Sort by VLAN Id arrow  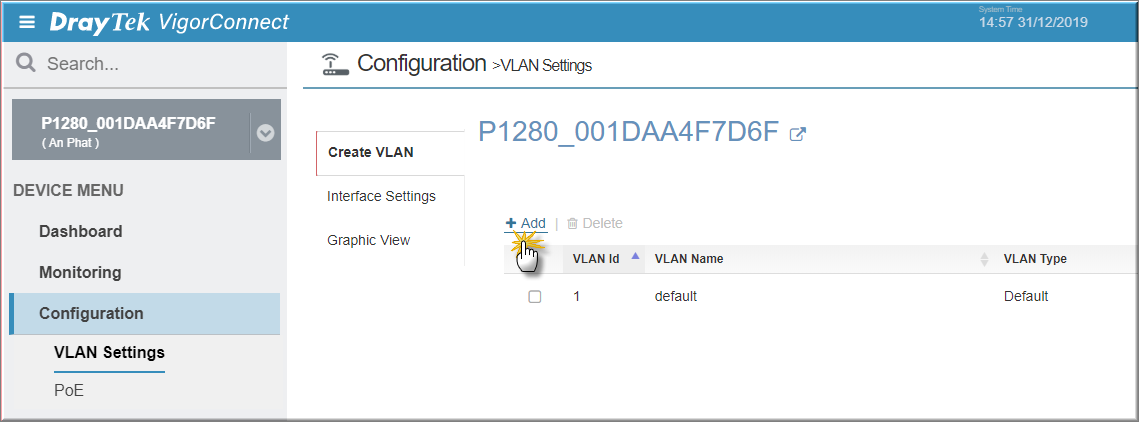tap(636, 256)
